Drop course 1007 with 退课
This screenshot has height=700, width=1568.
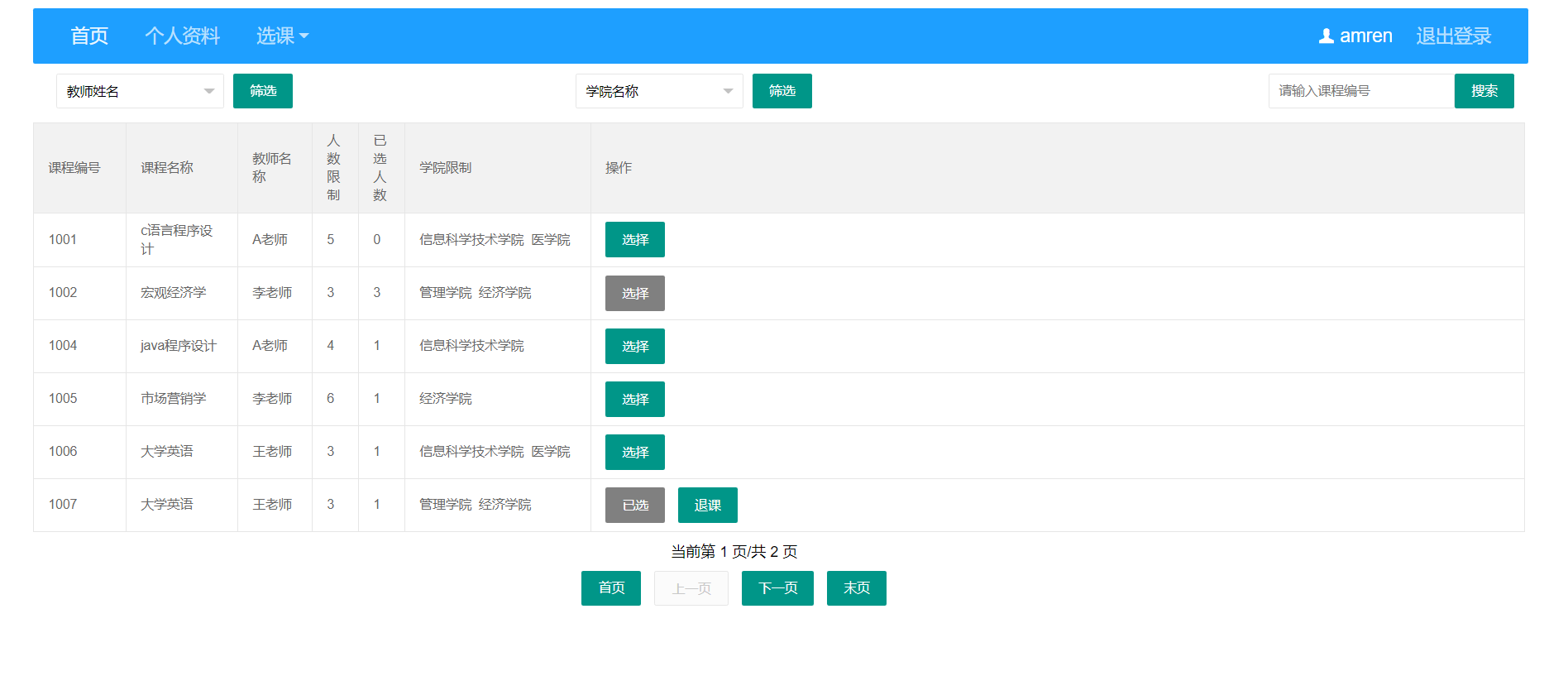[x=708, y=505]
